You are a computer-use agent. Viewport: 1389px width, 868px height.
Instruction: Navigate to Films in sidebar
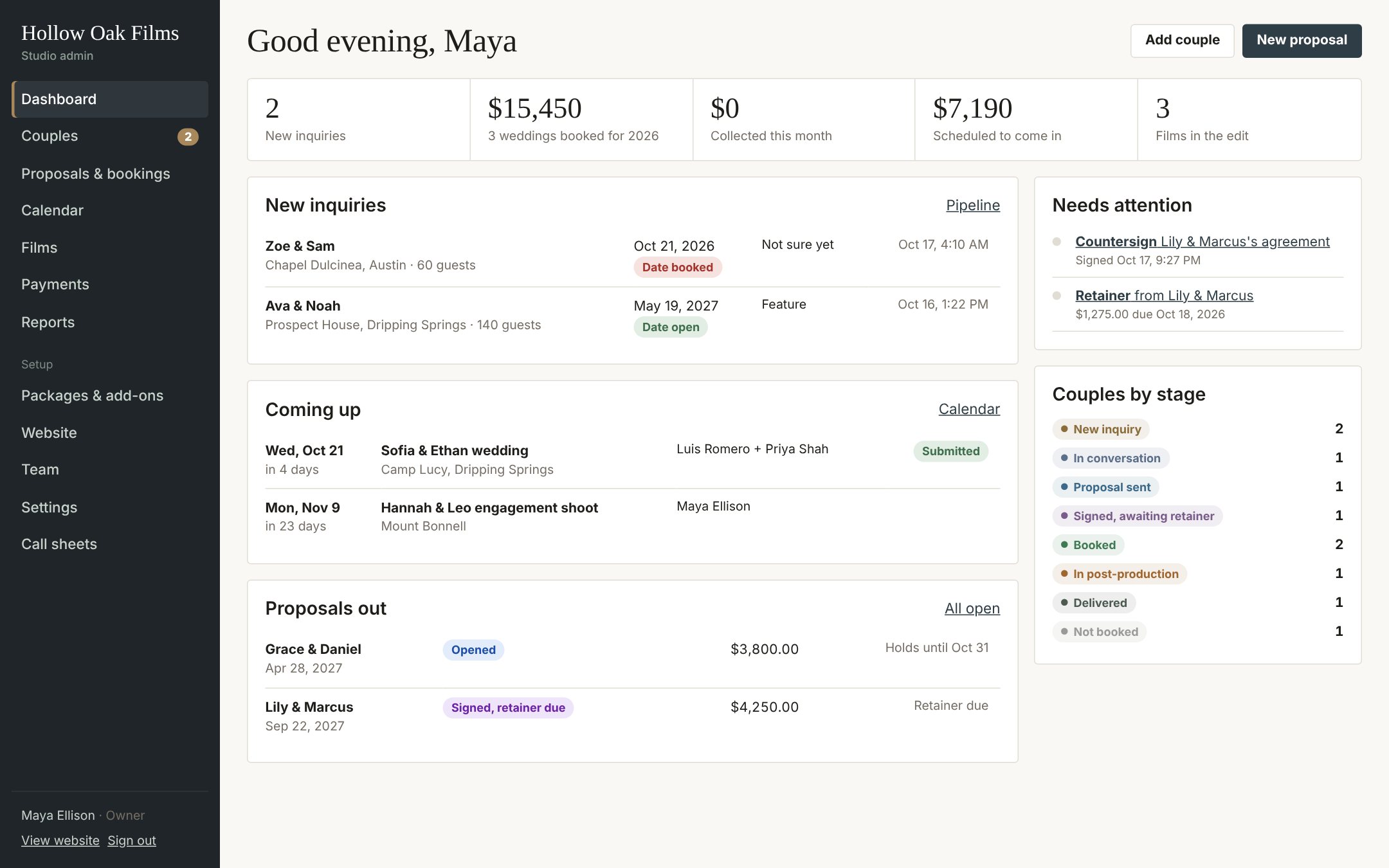pos(110,248)
